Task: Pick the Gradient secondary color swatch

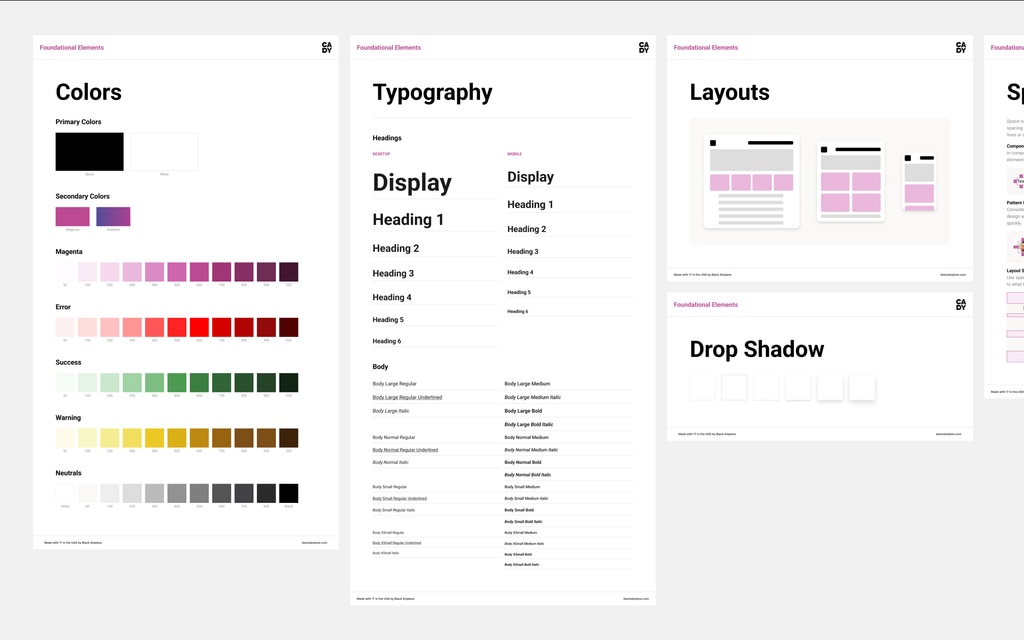Action: pos(113,216)
